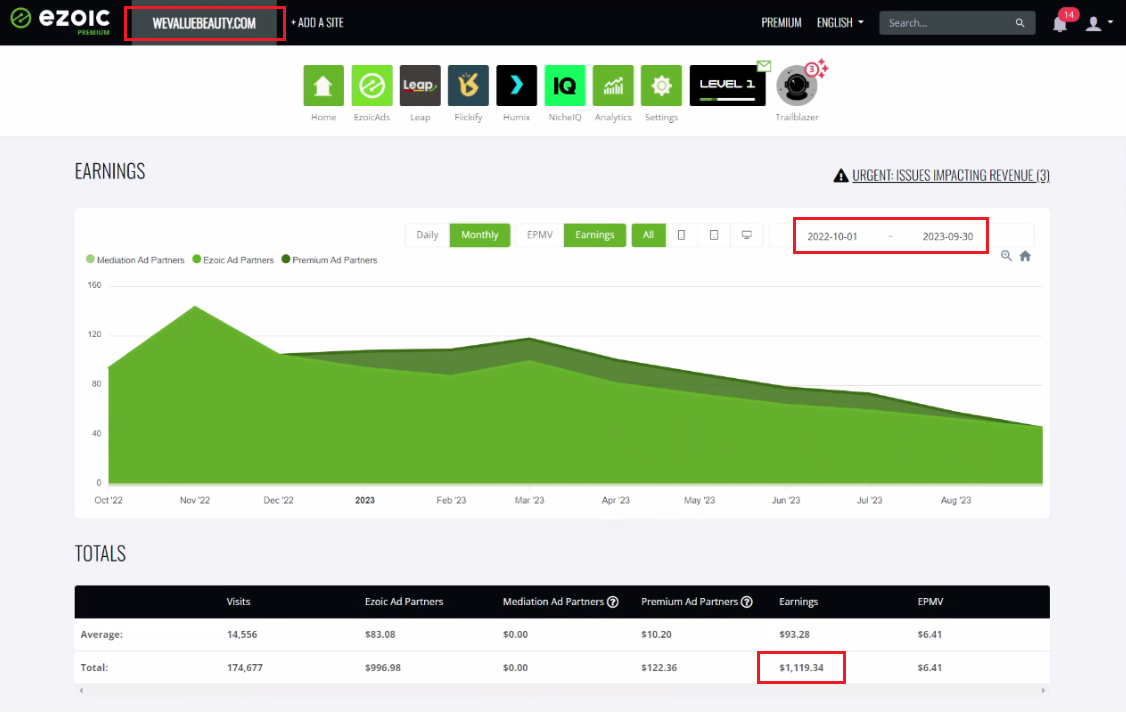This screenshot has height=714, width=1126.
Task: Select All devices filter
Action: (648, 235)
